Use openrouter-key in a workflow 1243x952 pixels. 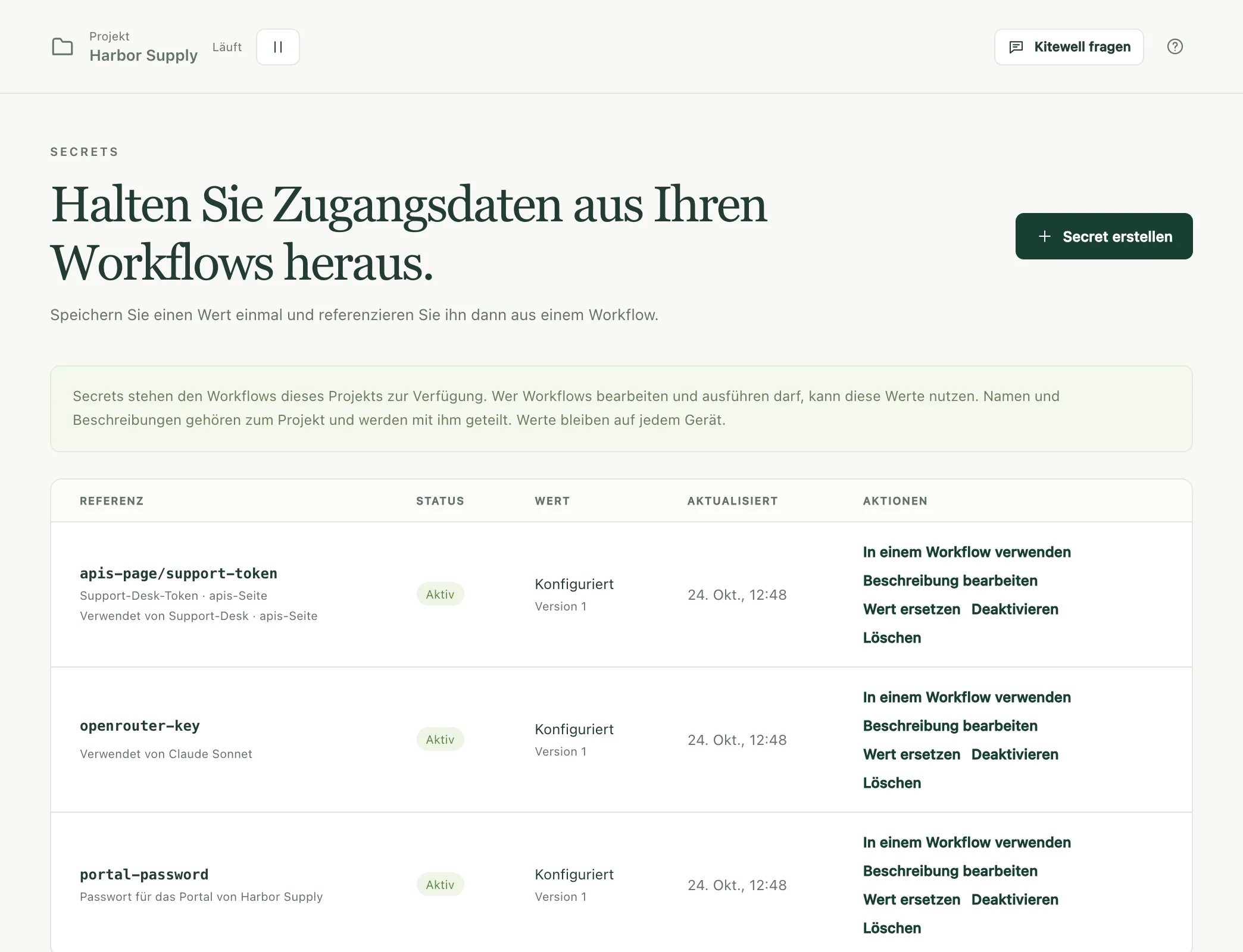point(967,697)
